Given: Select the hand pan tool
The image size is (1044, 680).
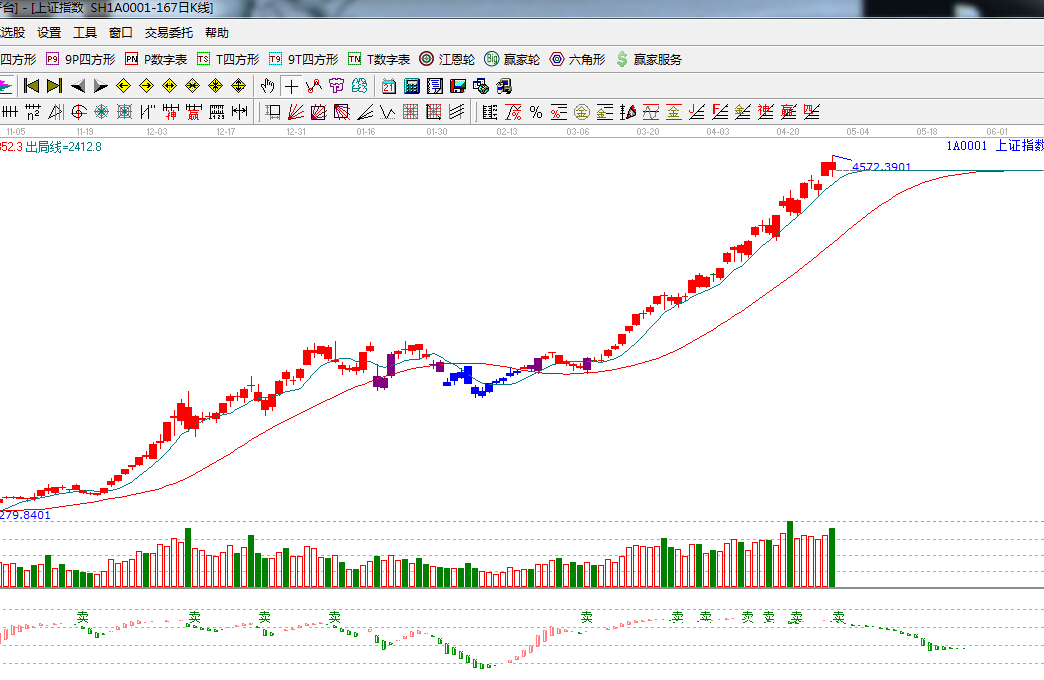Looking at the screenshot, I should 267,85.
